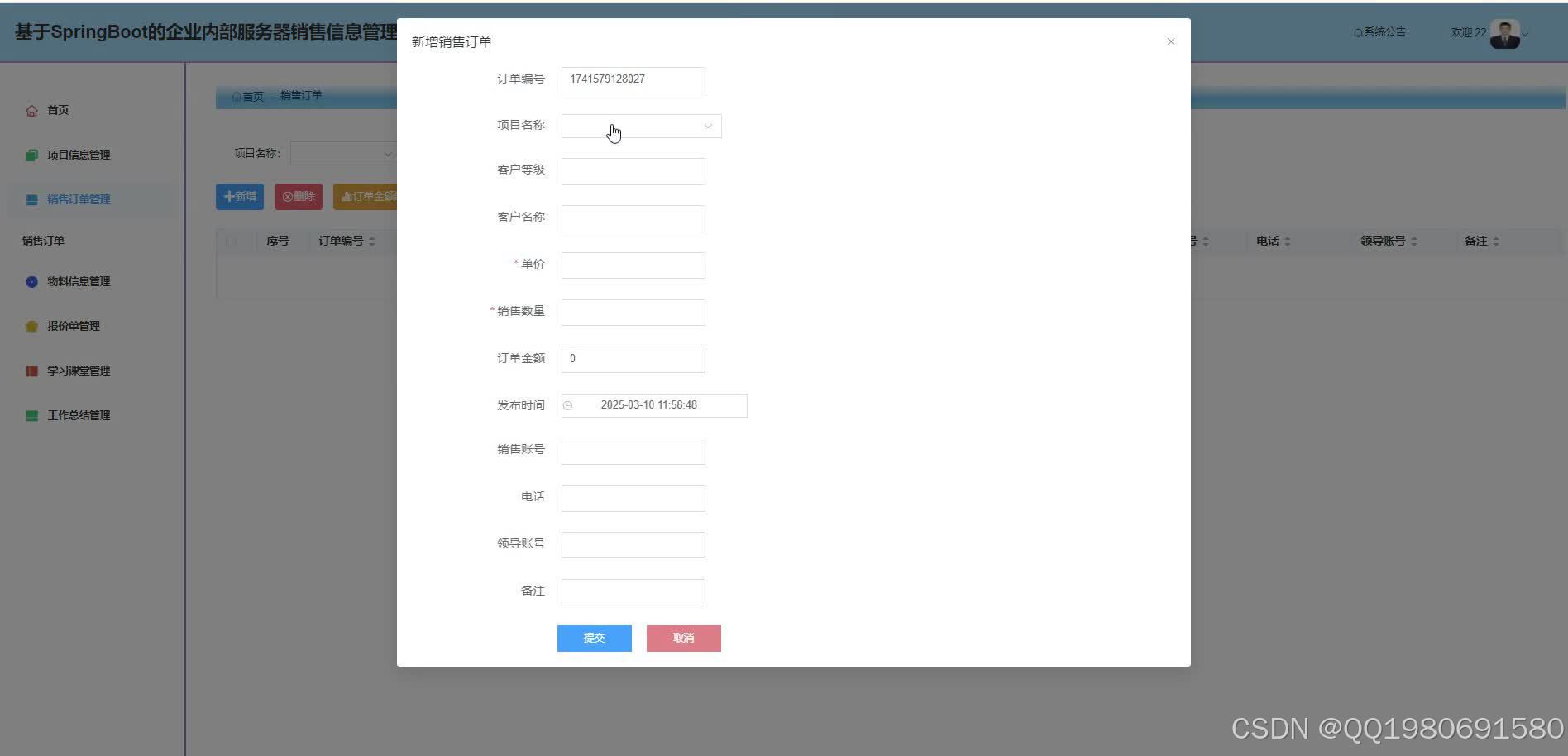Click the 工作总结管理 green icon
The image size is (1568, 756).
31,414
